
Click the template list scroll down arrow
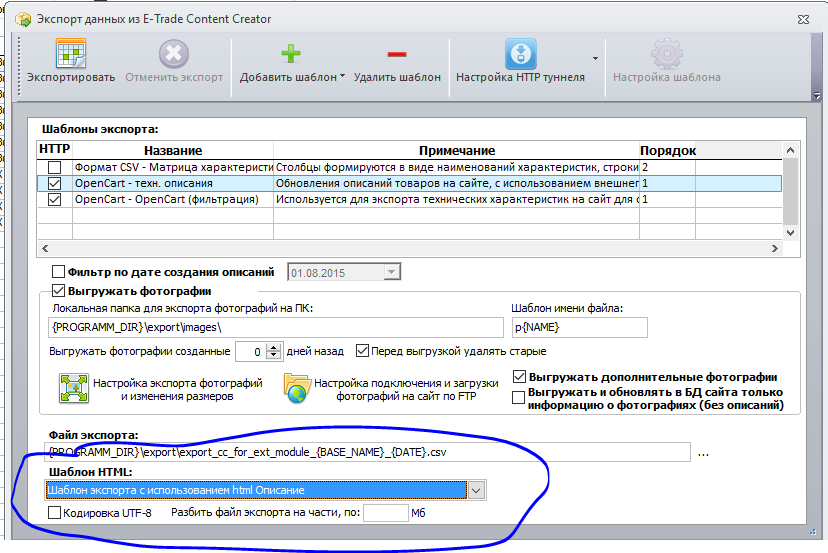[791, 232]
